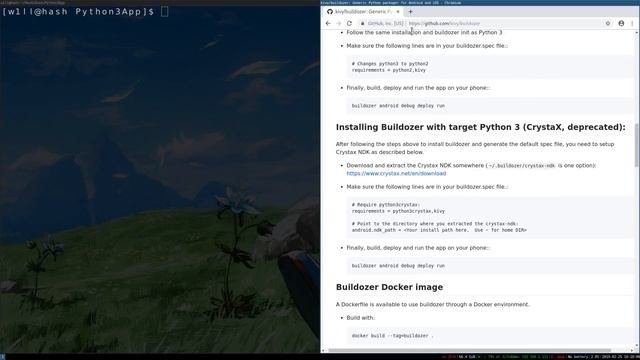Click the browser forward arrow
640x360 pixels.
(x=338, y=24)
